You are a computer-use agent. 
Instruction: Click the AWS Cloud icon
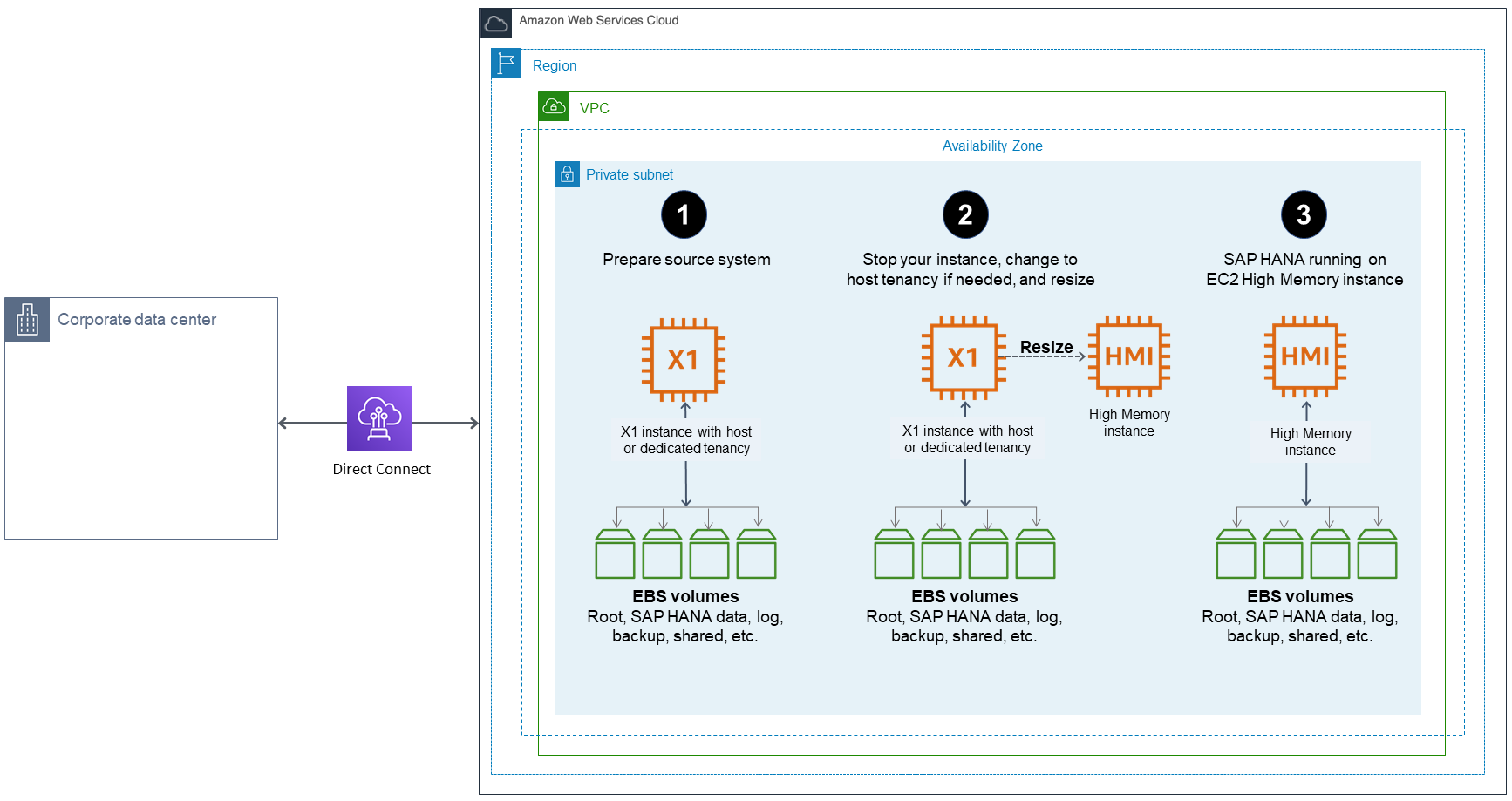[x=497, y=23]
